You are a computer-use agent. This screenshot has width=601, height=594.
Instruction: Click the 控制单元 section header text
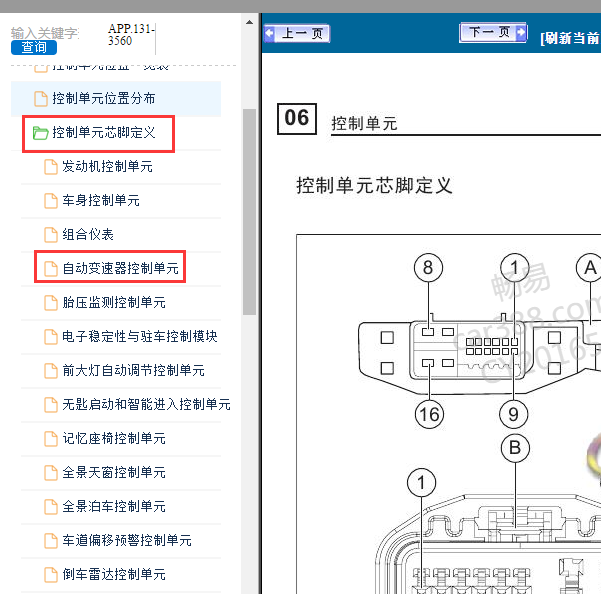pos(364,124)
